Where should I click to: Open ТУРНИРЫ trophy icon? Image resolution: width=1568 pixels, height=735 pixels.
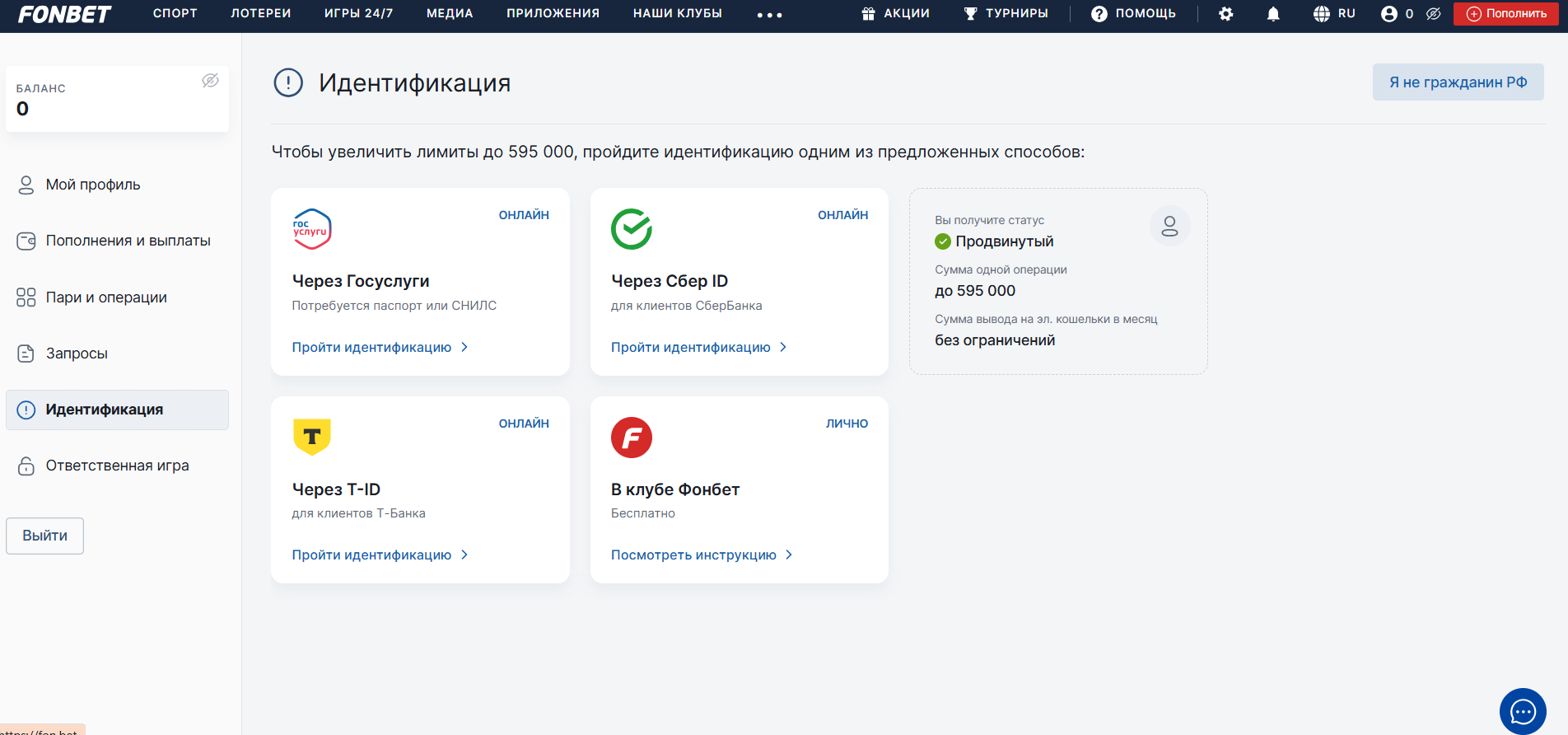pyautogui.click(x=970, y=13)
